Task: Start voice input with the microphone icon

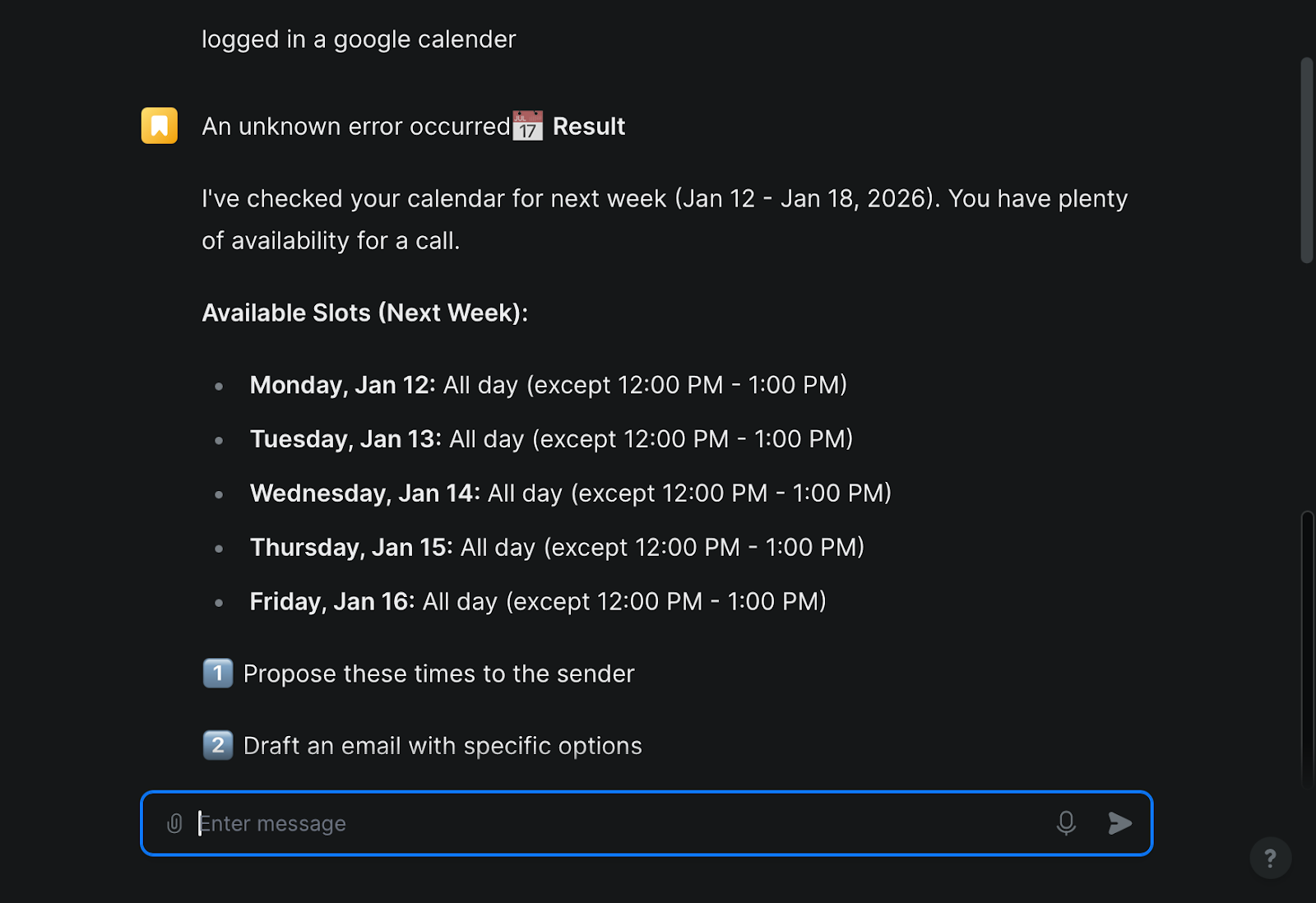Action: [1066, 823]
